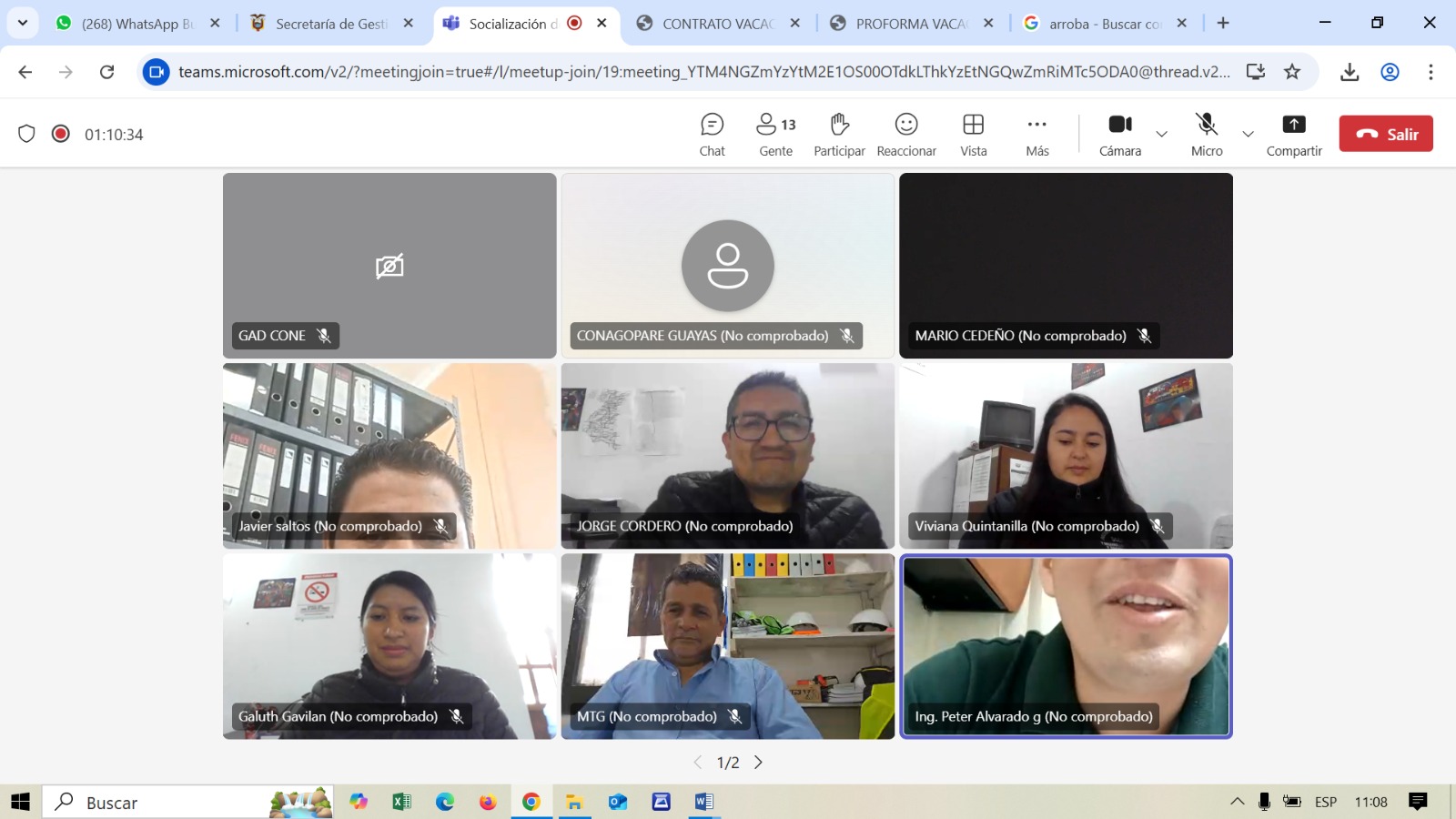Leave the meeting with Salir

click(x=1385, y=134)
